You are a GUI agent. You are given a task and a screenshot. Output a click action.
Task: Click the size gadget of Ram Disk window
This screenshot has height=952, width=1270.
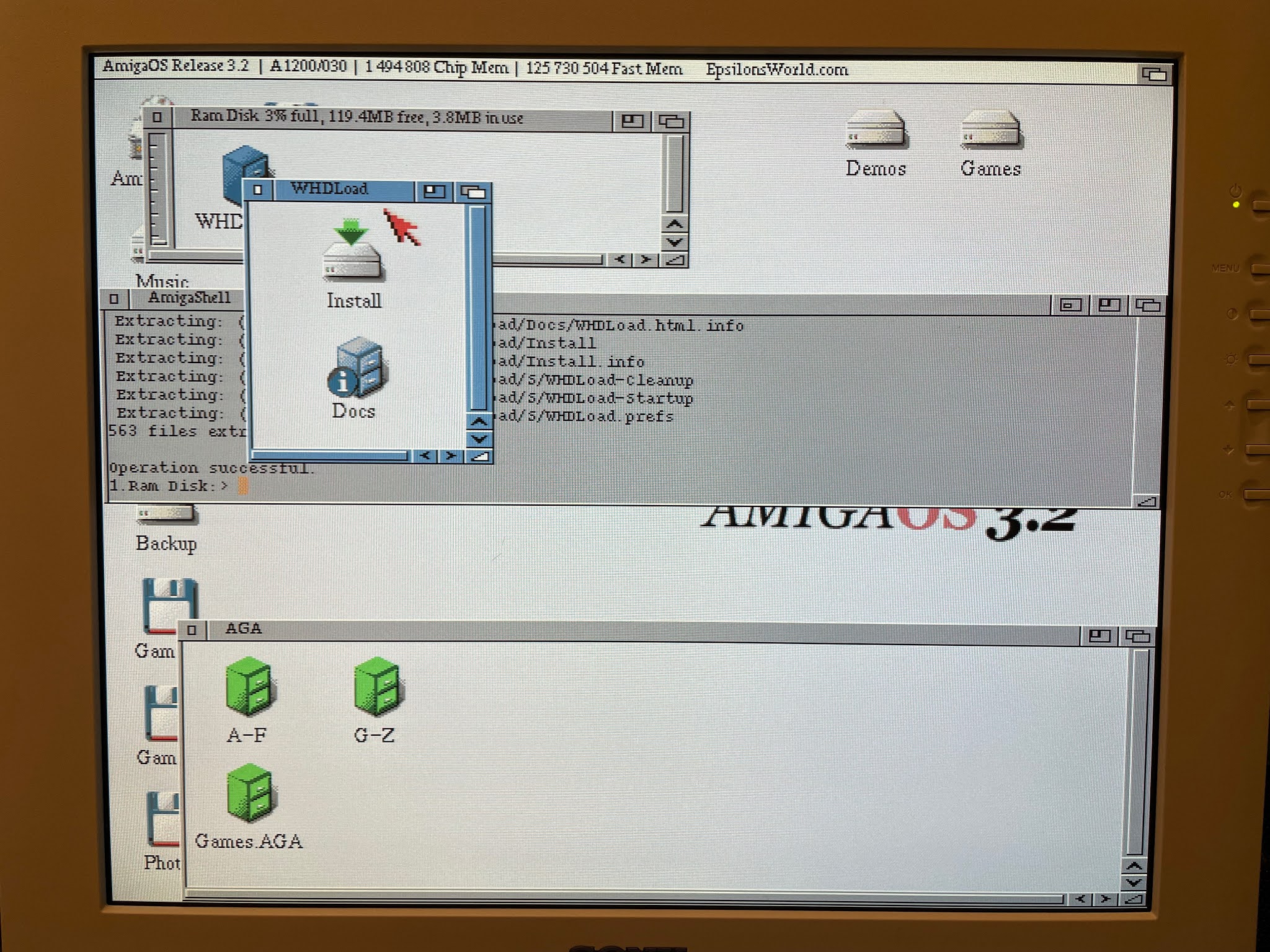pos(674,260)
